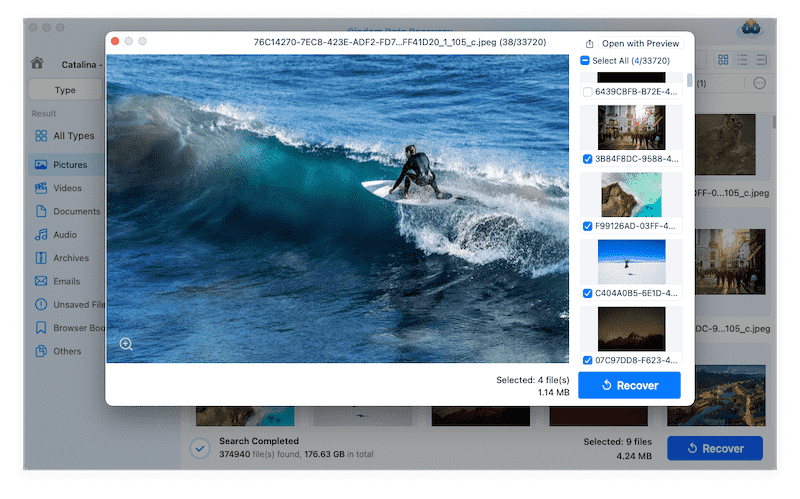Switch to list view layout
800x499 pixels.
coord(743,61)
